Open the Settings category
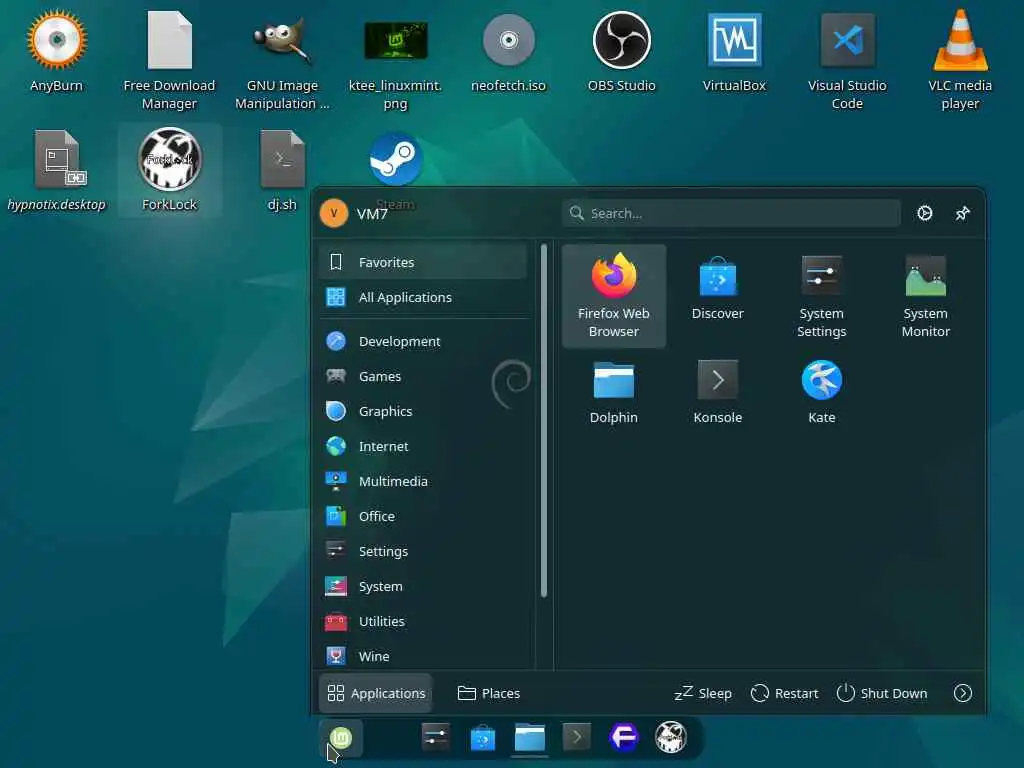 pyautogui.click(x=423, y=551)
